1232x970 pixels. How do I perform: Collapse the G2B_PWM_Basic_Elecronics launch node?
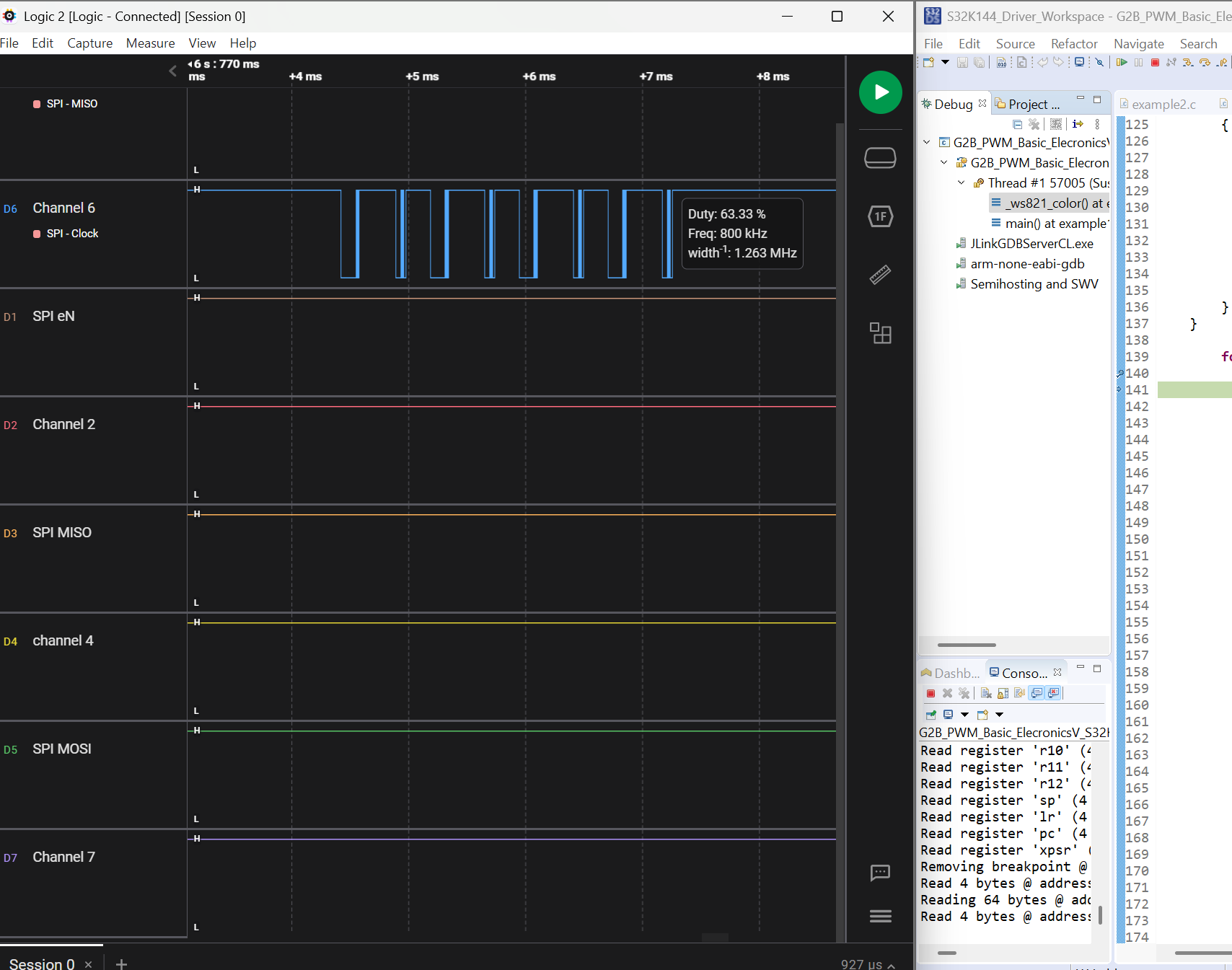pyautogui.click(x=927, y=143)
